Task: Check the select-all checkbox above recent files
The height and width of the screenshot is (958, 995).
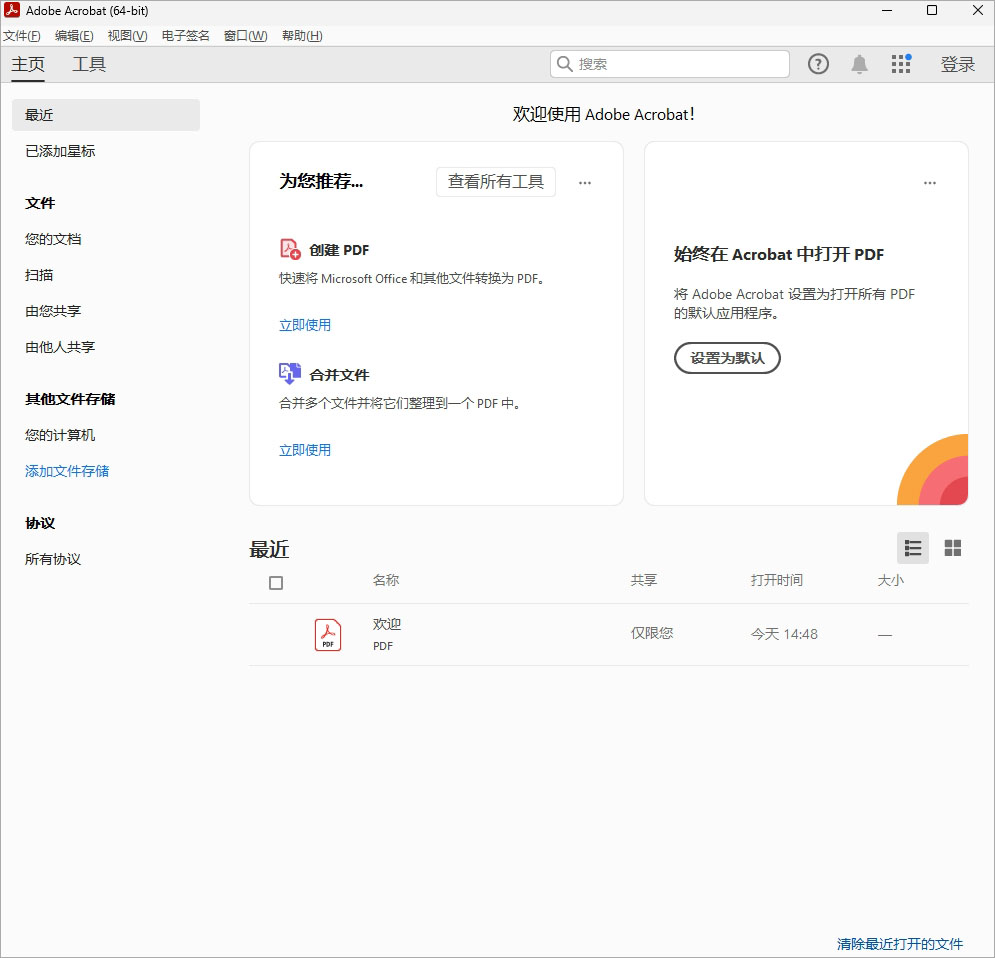Action: (276, 582)
